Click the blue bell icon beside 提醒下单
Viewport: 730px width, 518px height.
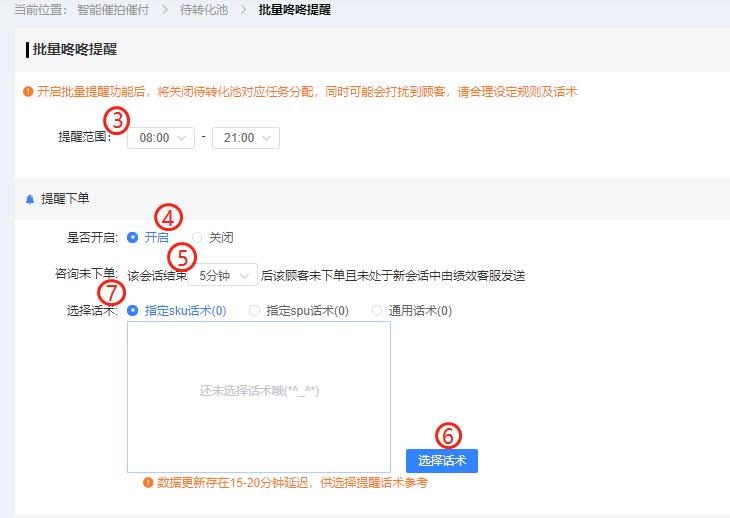30,199
